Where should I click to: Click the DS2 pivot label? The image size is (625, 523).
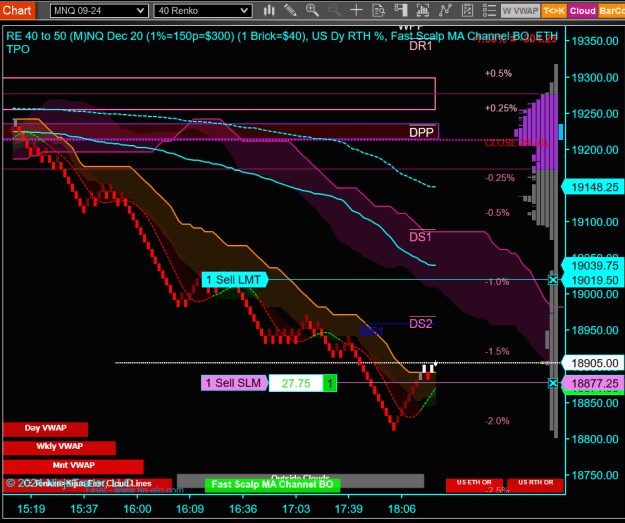[421, 323]
